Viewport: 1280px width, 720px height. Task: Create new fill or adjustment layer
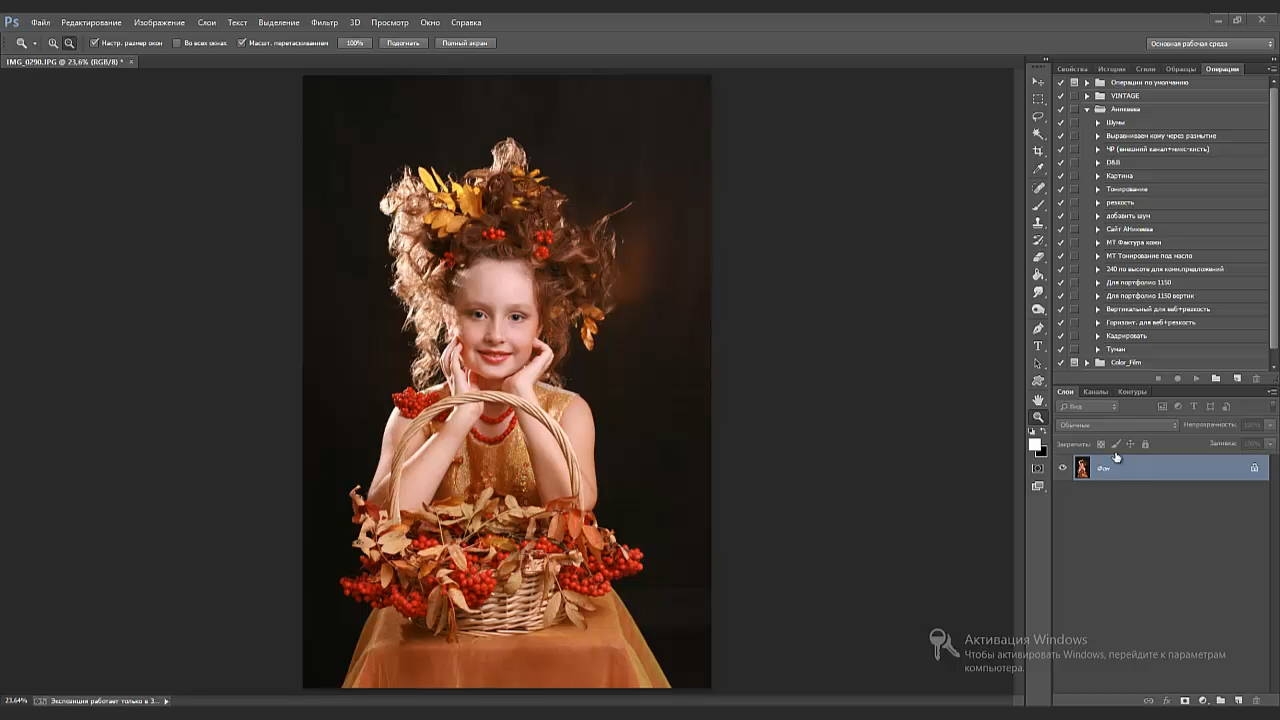(x=1203, y=700)
